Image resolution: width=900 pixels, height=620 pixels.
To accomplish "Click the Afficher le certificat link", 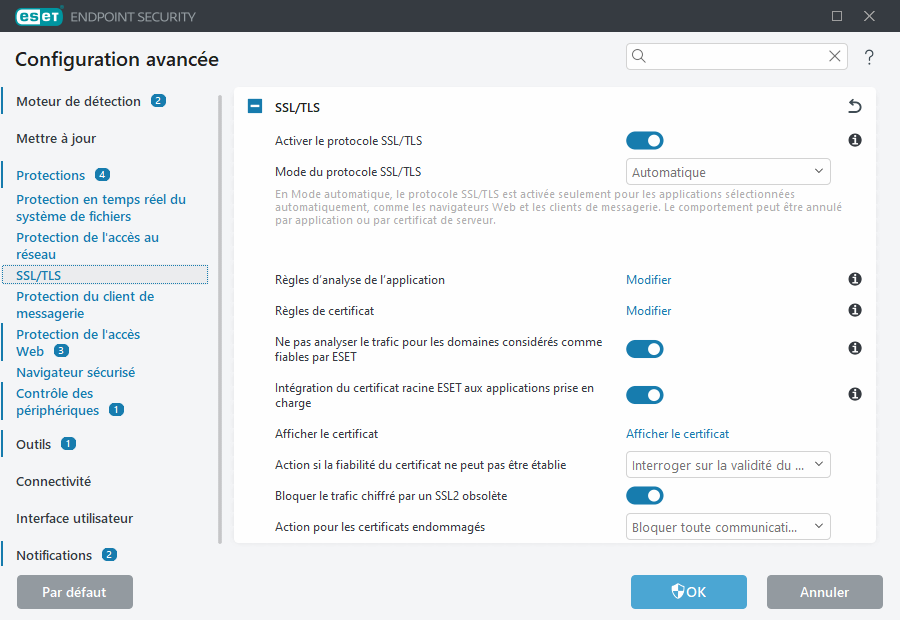I will tap(677, 434).
